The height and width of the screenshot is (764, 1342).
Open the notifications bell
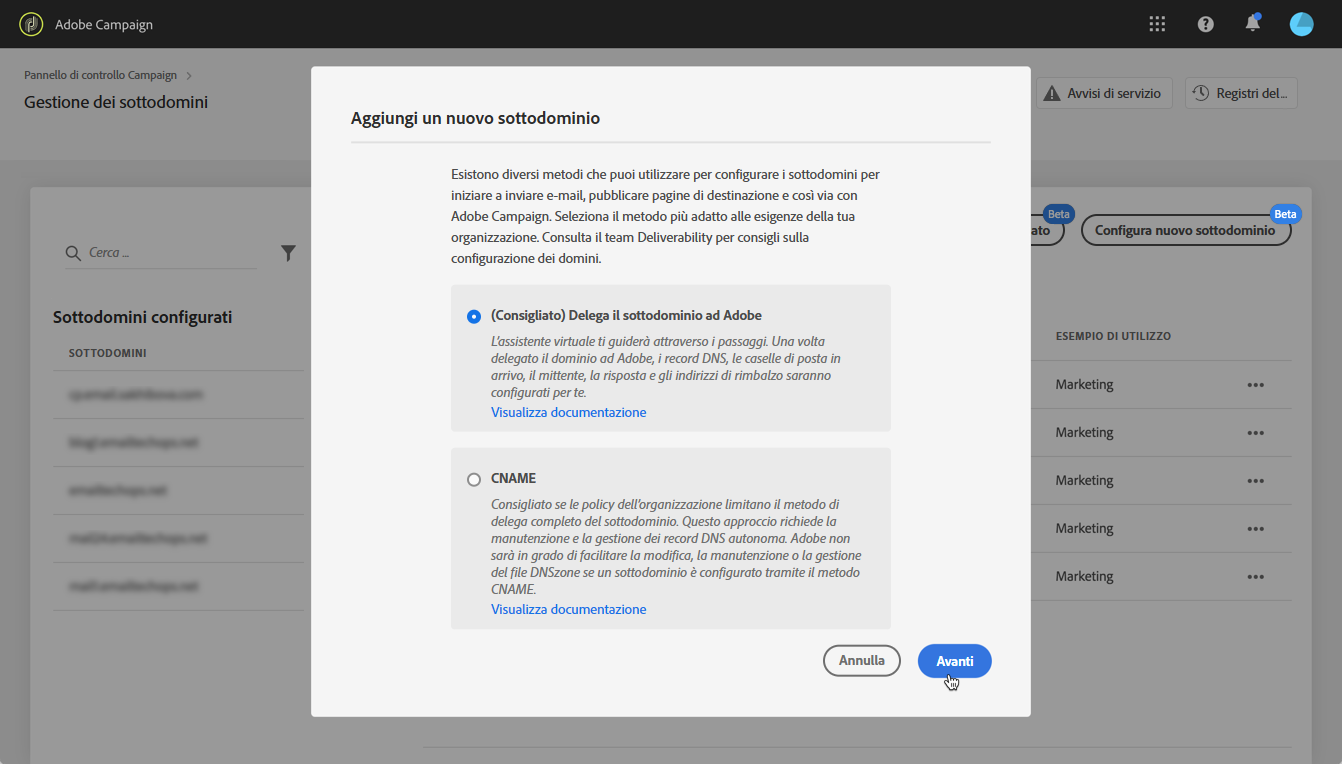click(x=1253, y=23)
